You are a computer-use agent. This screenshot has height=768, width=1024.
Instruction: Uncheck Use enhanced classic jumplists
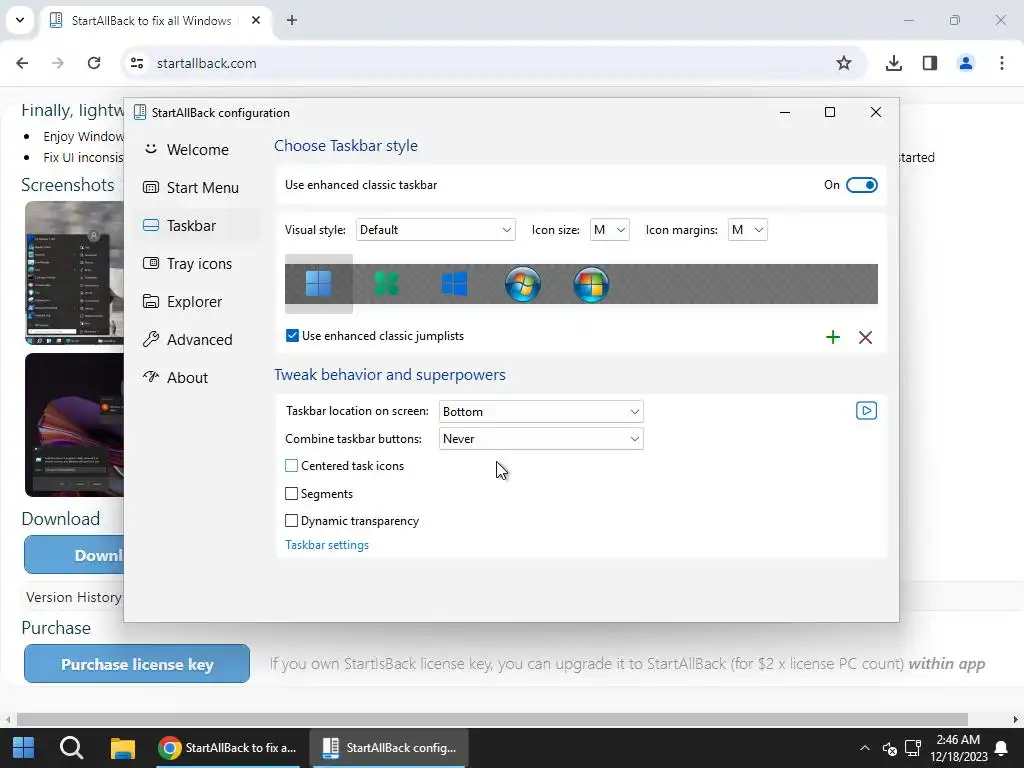(292, 336)
